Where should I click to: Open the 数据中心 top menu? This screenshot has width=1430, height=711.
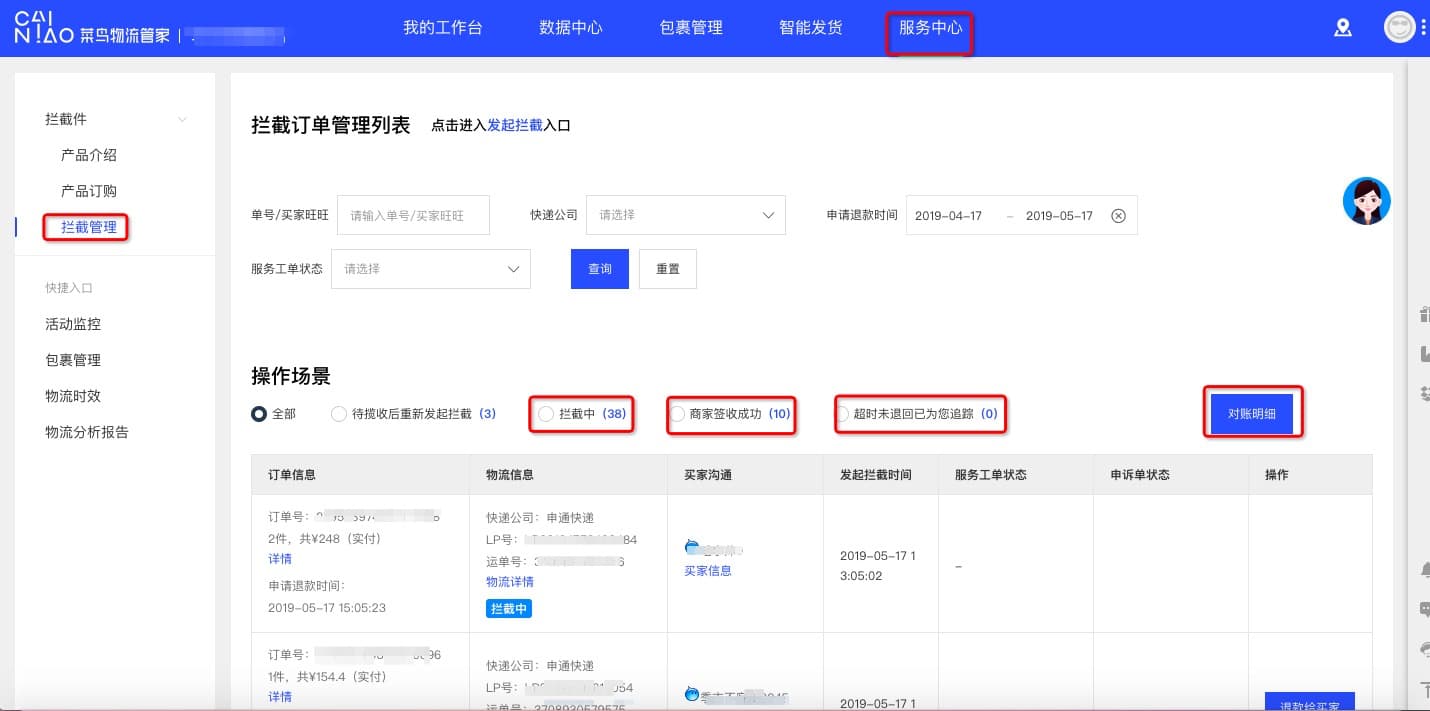pos(570,28)
